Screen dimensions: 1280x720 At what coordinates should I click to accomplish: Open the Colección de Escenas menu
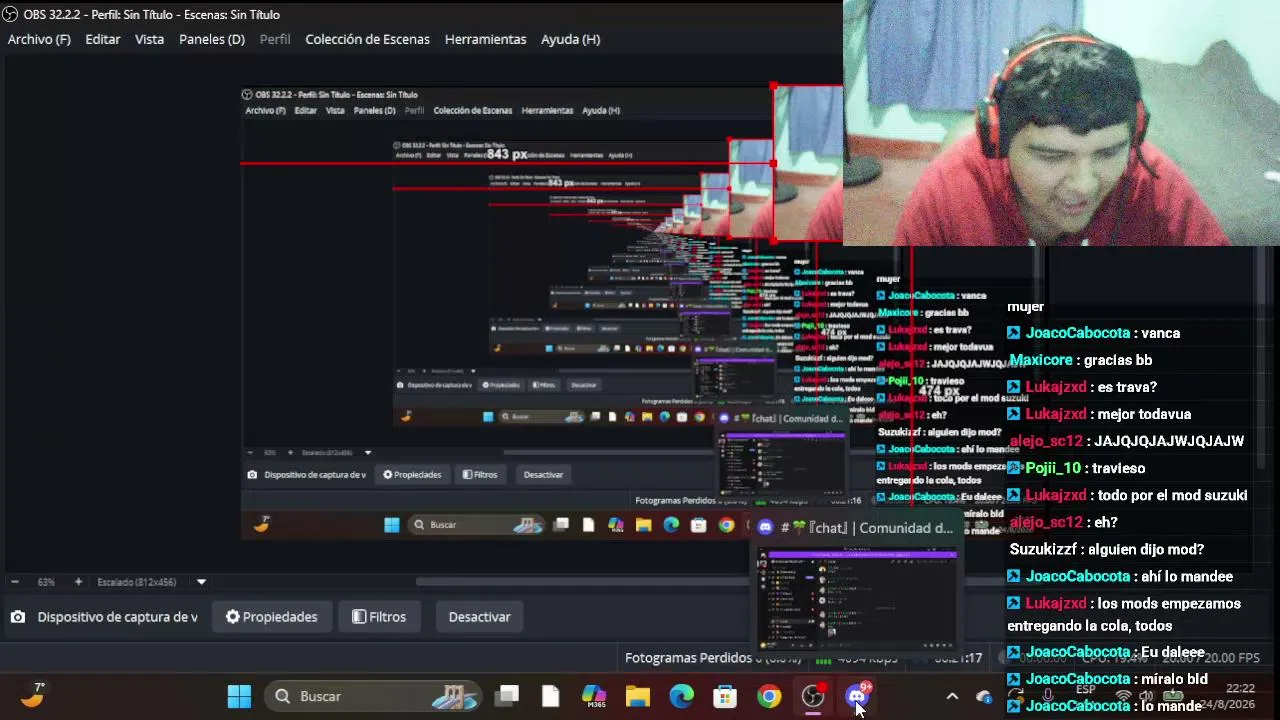point(367,39)
